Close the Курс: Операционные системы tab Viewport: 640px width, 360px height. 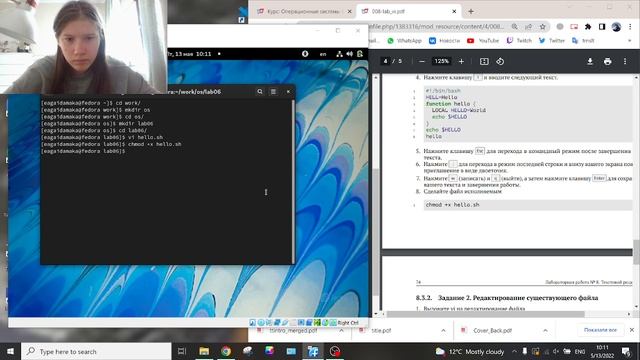[x=349, y=11]
